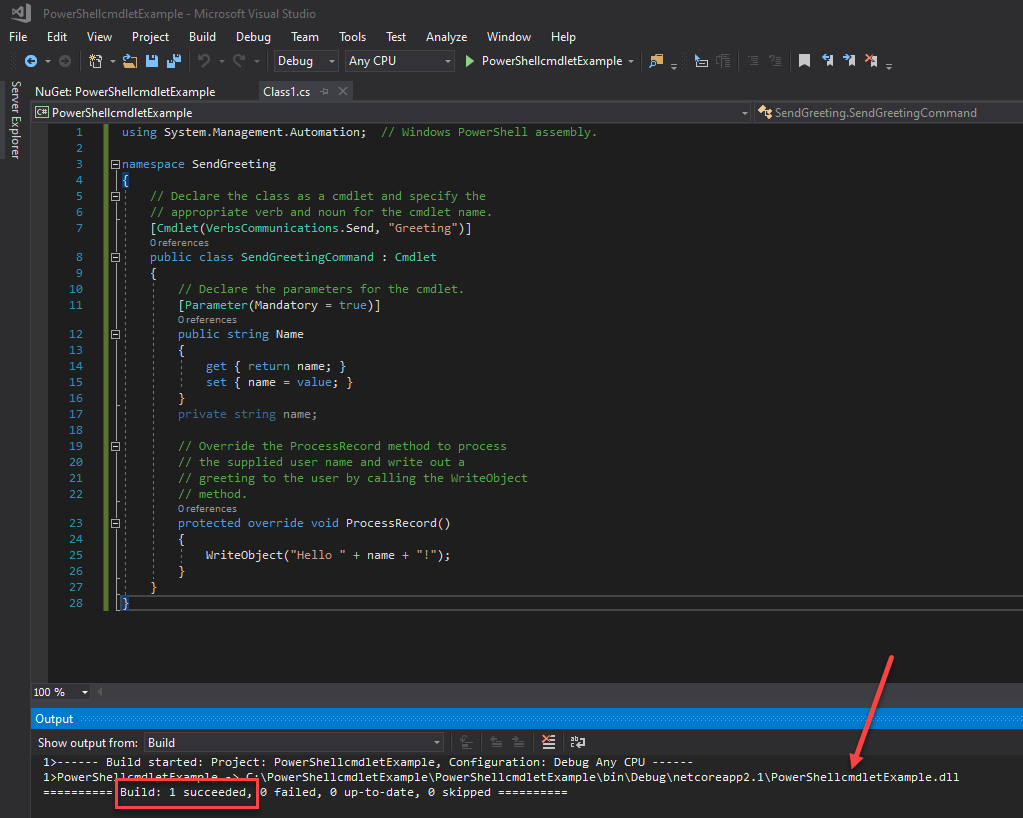Clear all bookmarks icon with red X
This screenshot has height=818, width=1023.
click(871, 61)
